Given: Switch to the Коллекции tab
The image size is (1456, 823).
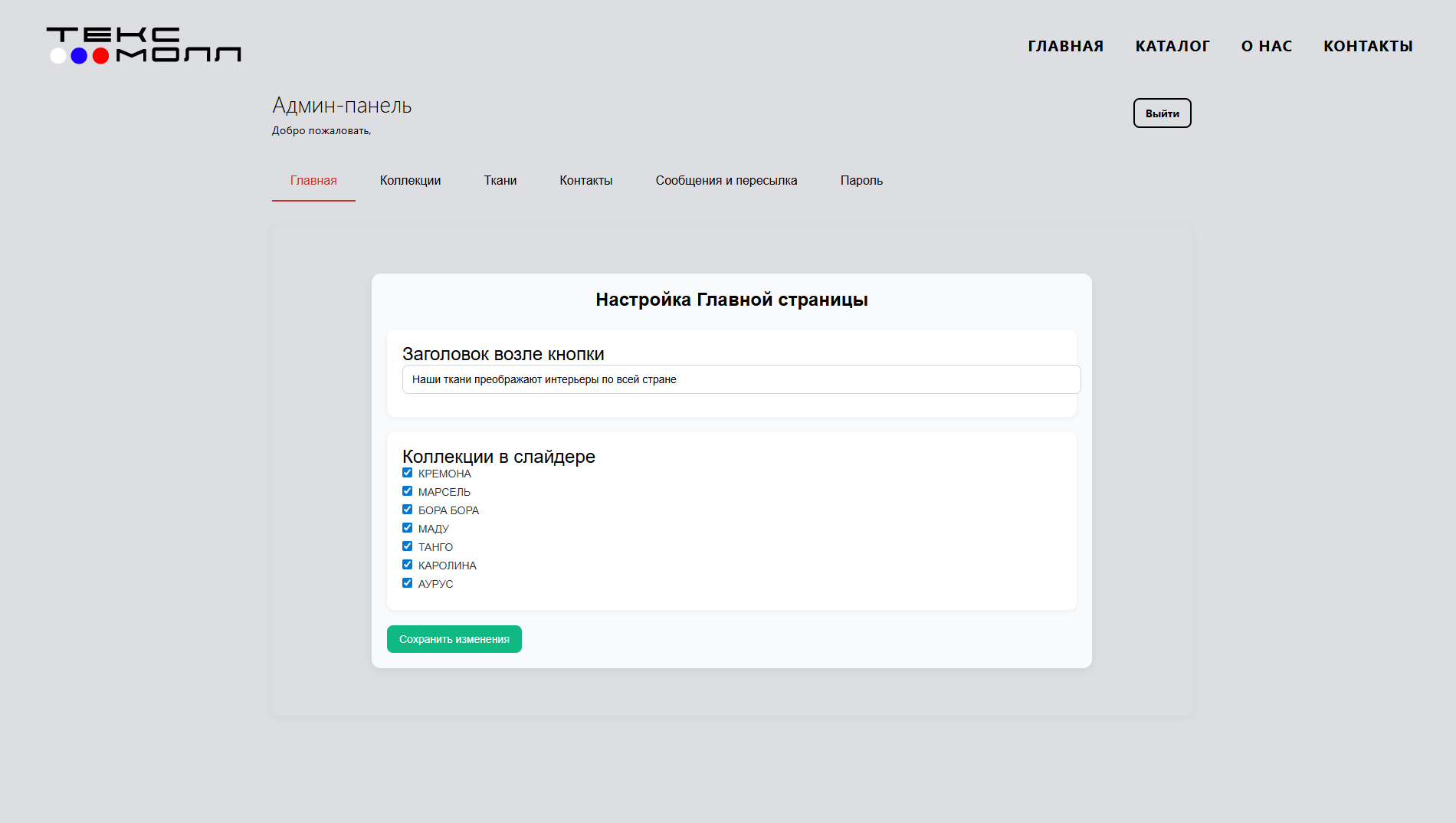Looking at the screenshot, I should tap(410, 181).
